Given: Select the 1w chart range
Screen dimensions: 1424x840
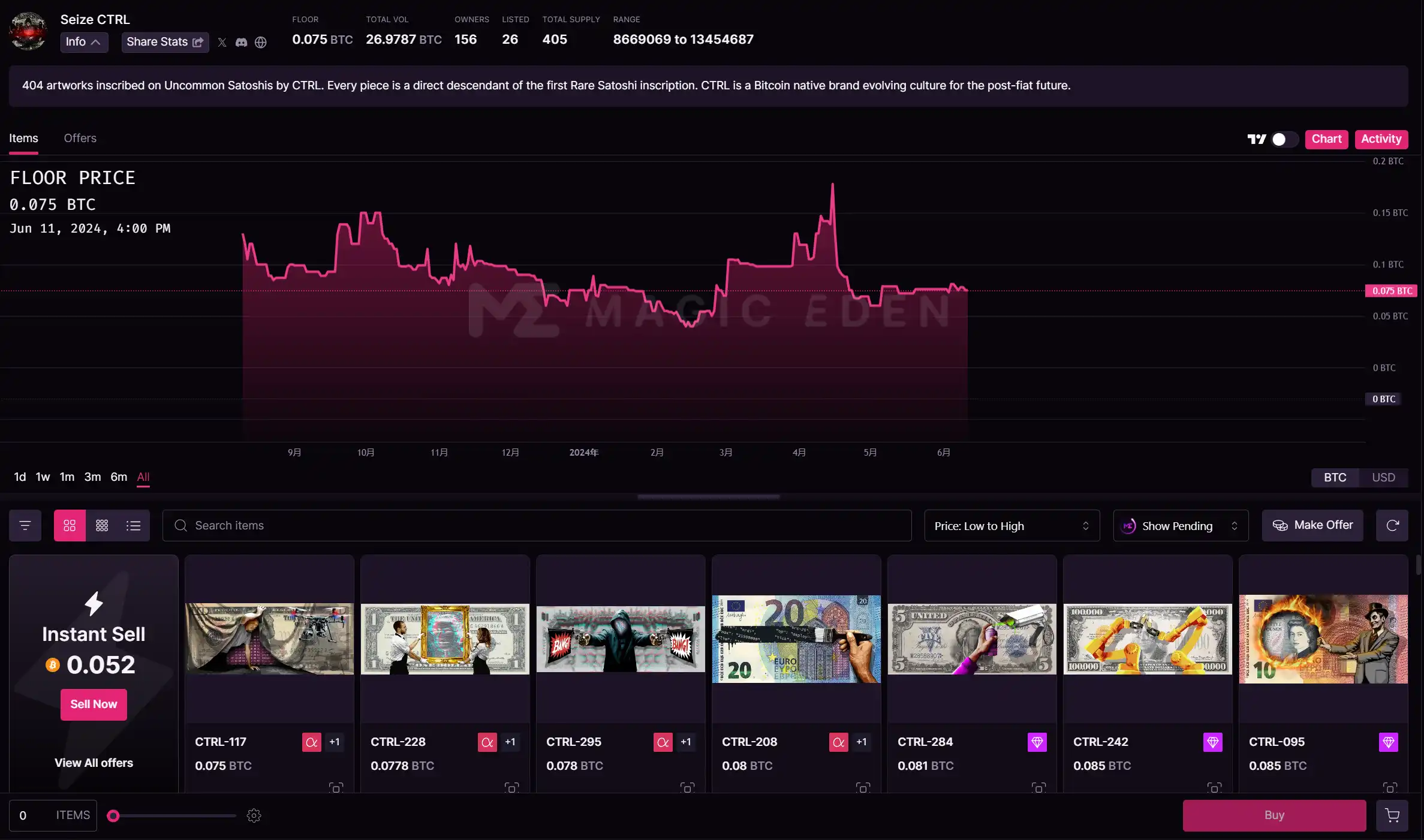Looking at the screenshot, I should (43, 477).
